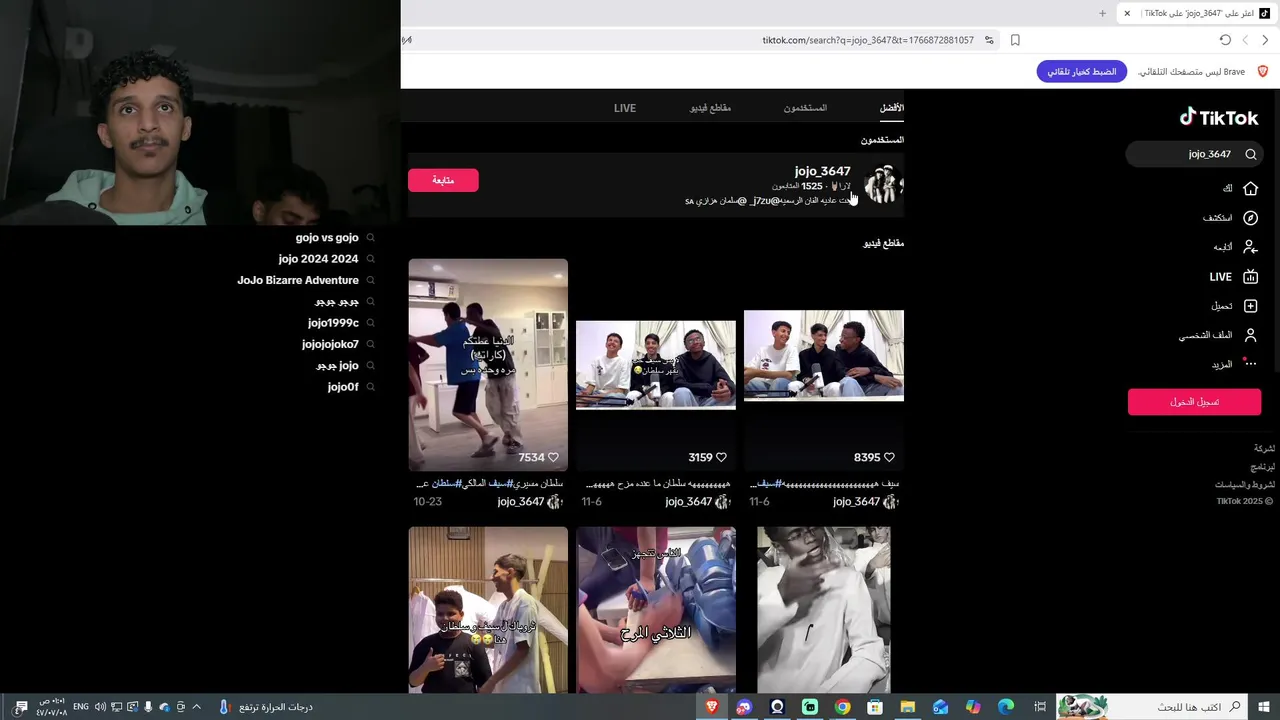Viewport: 1280px width, 720px height.
Task: Select suggestion 'jojo0f'
Action: tap(343, 387)
